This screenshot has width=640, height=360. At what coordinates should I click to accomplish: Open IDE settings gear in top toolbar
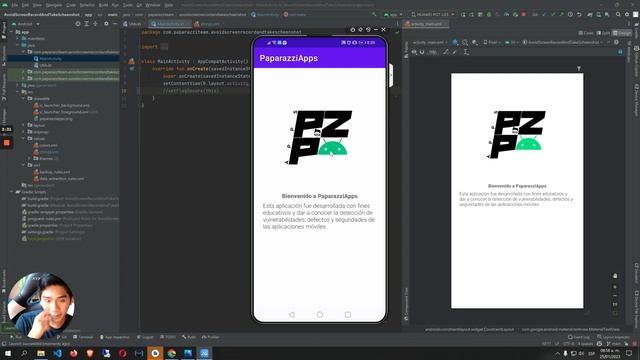(627, 14)
